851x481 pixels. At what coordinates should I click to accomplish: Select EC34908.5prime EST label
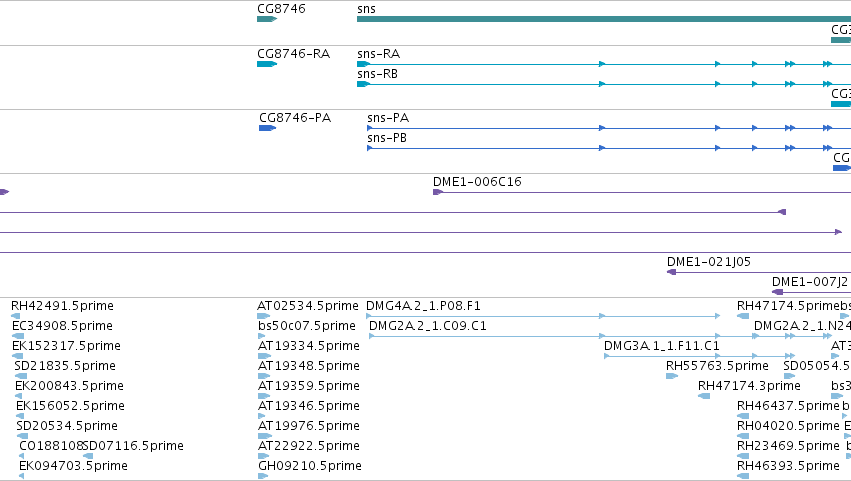point(62,326)
